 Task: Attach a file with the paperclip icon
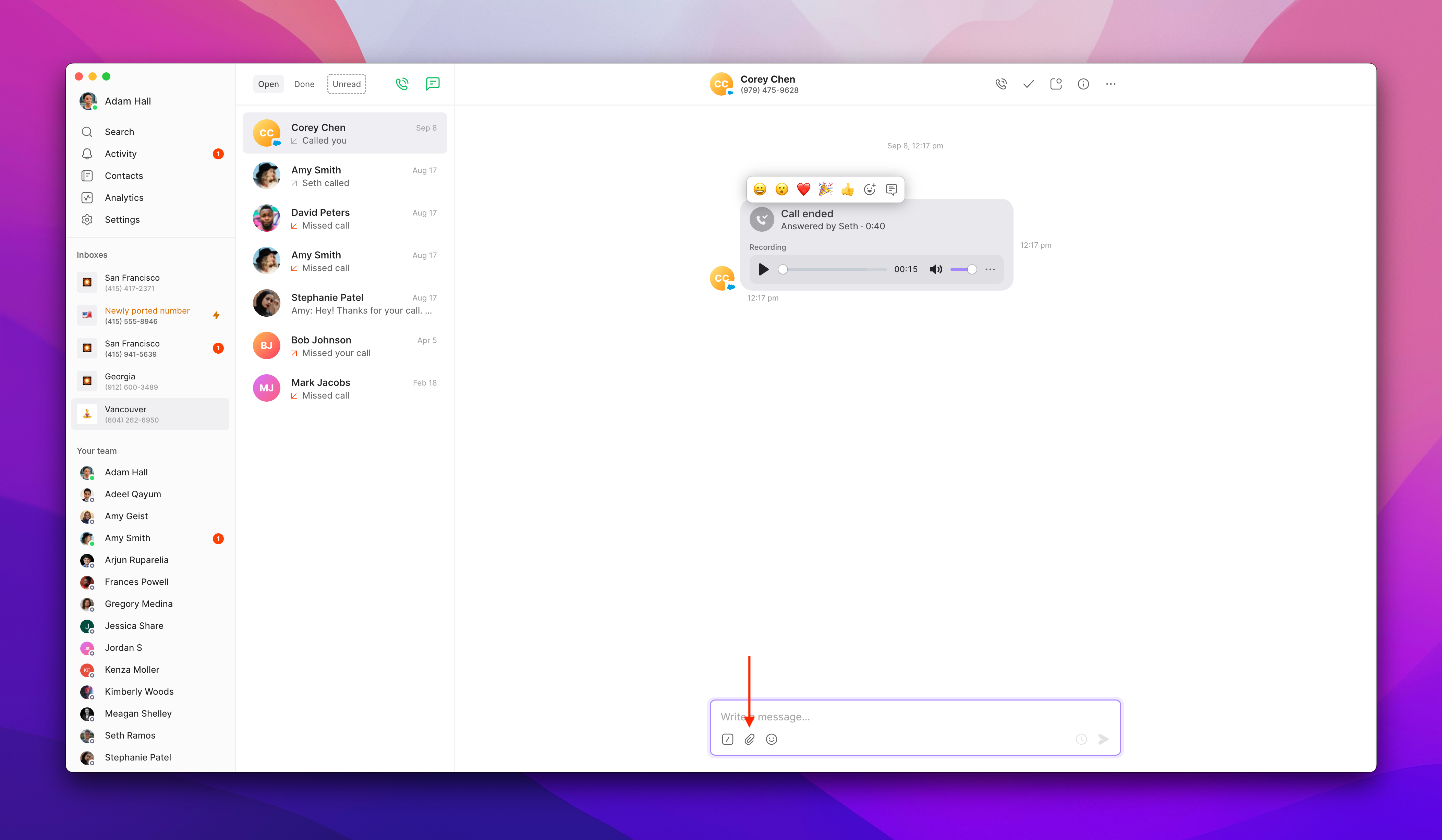point(750,739)
